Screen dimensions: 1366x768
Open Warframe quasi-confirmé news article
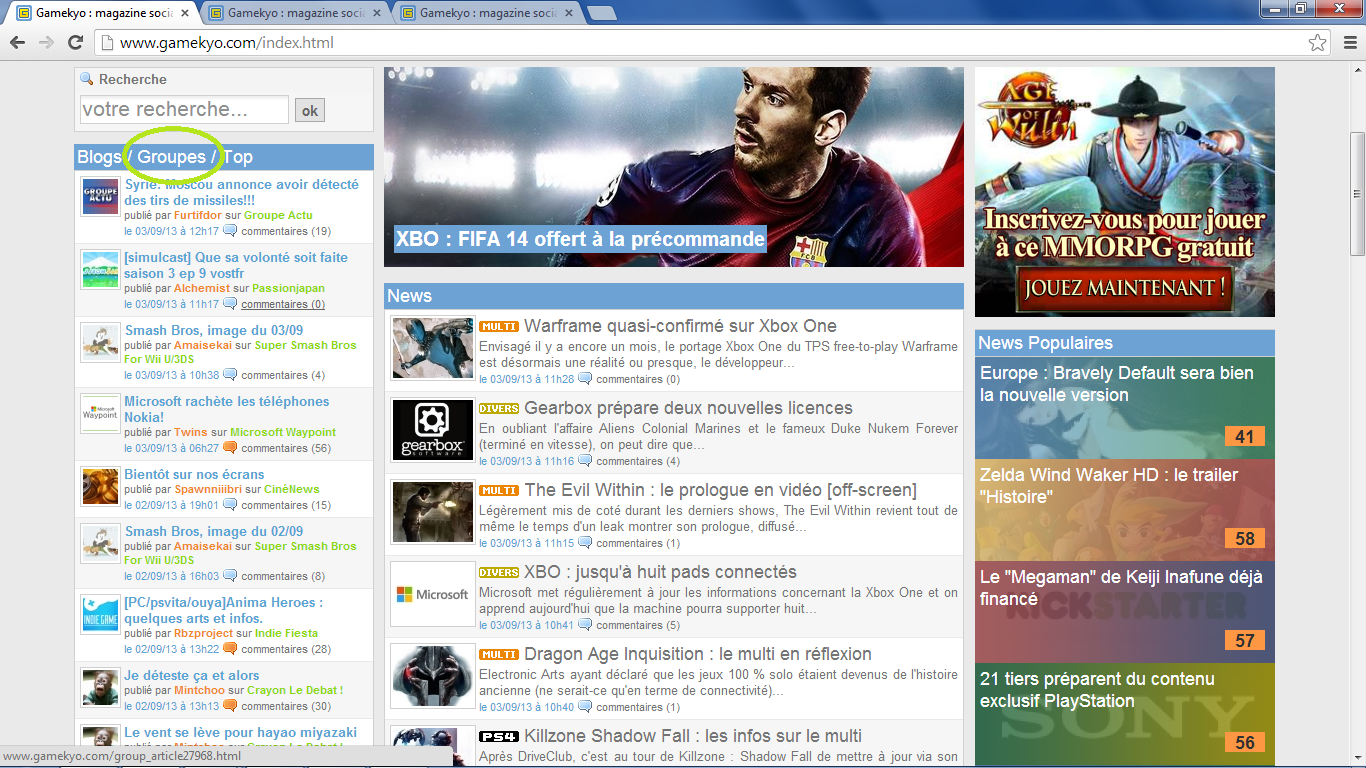[680, 326]
